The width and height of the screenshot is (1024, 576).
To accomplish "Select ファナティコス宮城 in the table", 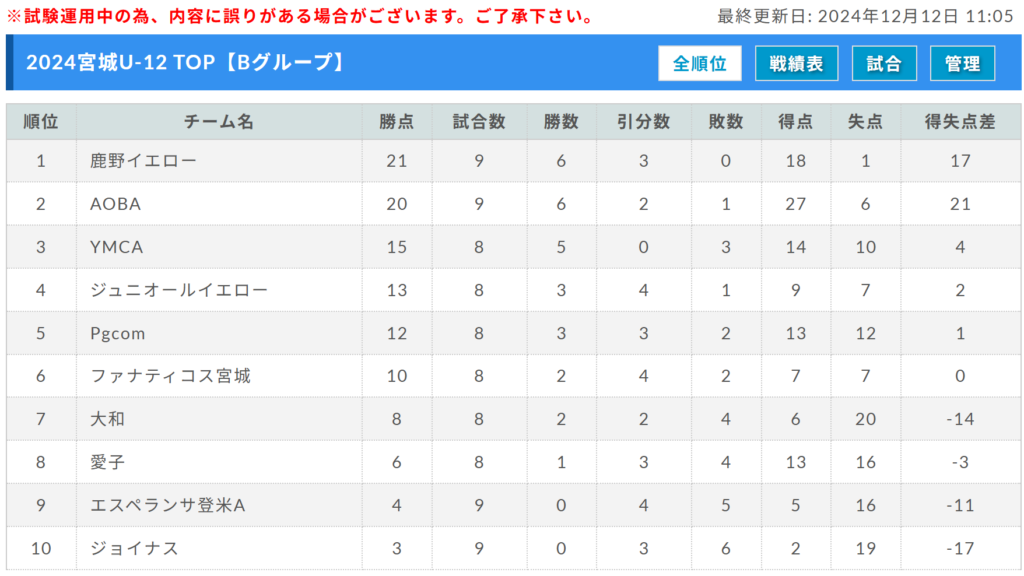I will pyautogui.click(x=169, y=376).
